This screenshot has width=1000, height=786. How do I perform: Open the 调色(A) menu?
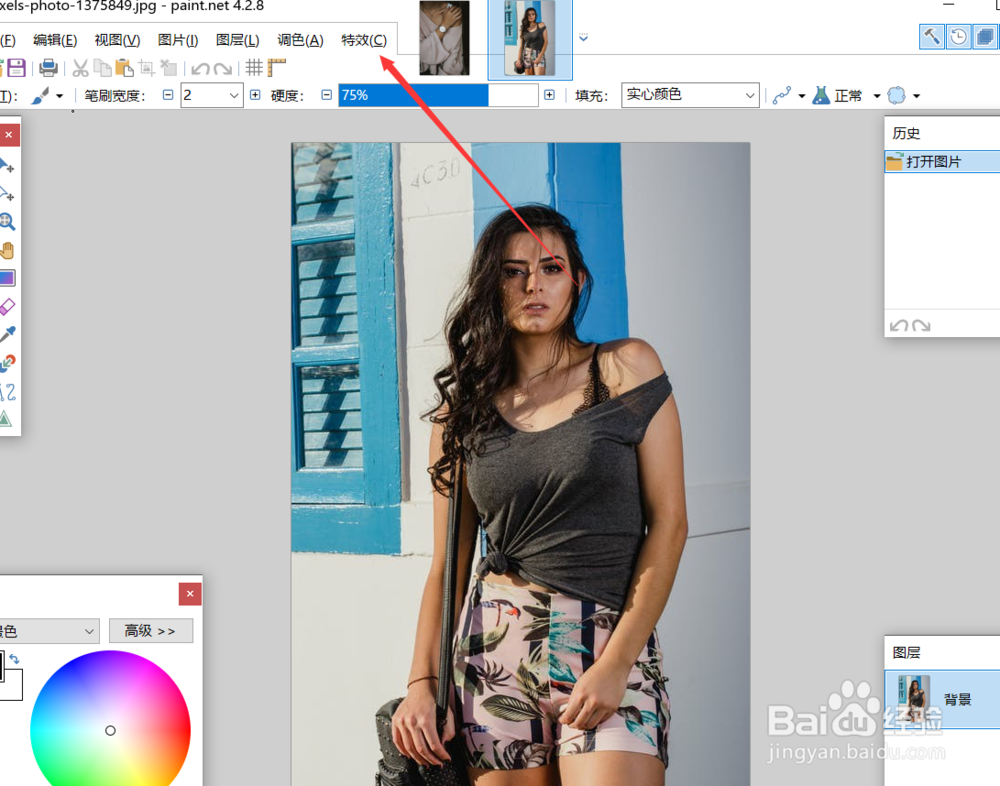[x=300, y=40]
